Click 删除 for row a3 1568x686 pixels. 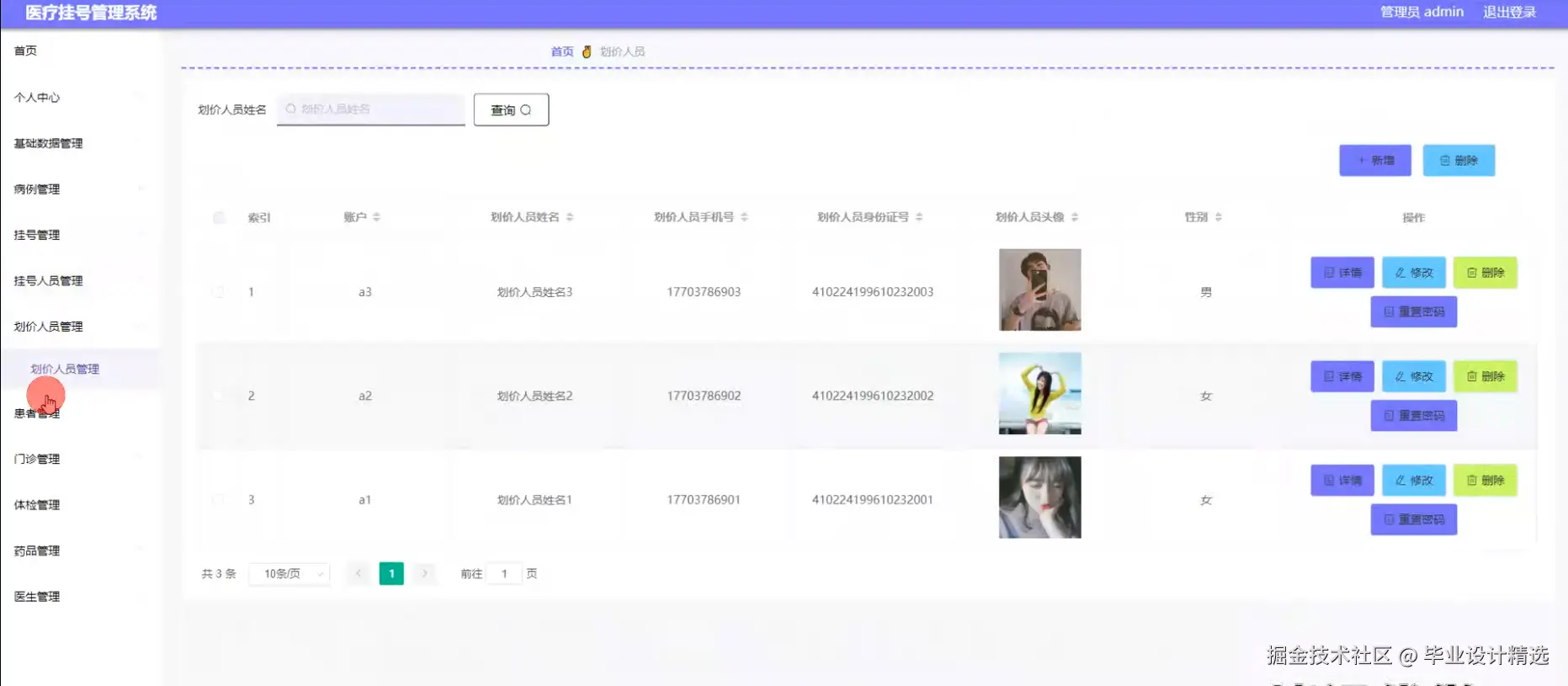coord(1486,273)
